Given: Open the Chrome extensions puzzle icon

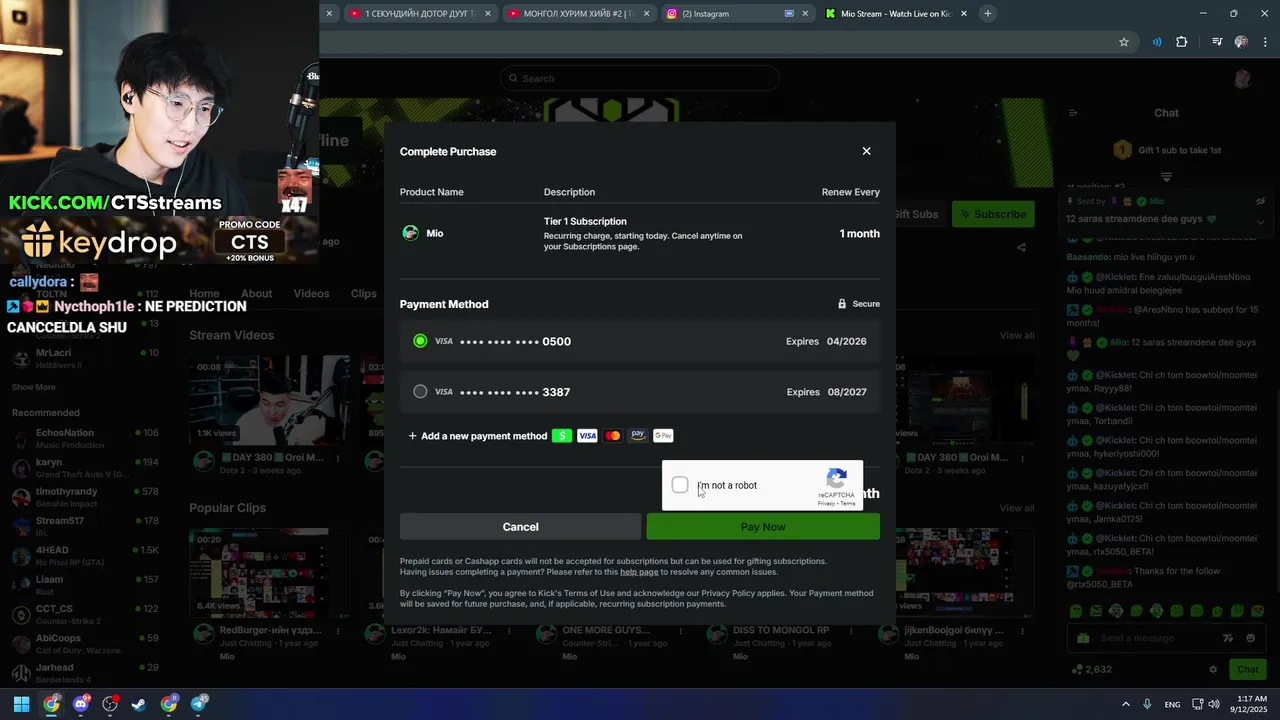Looking at the screenshot, I should coord(1182,42).
